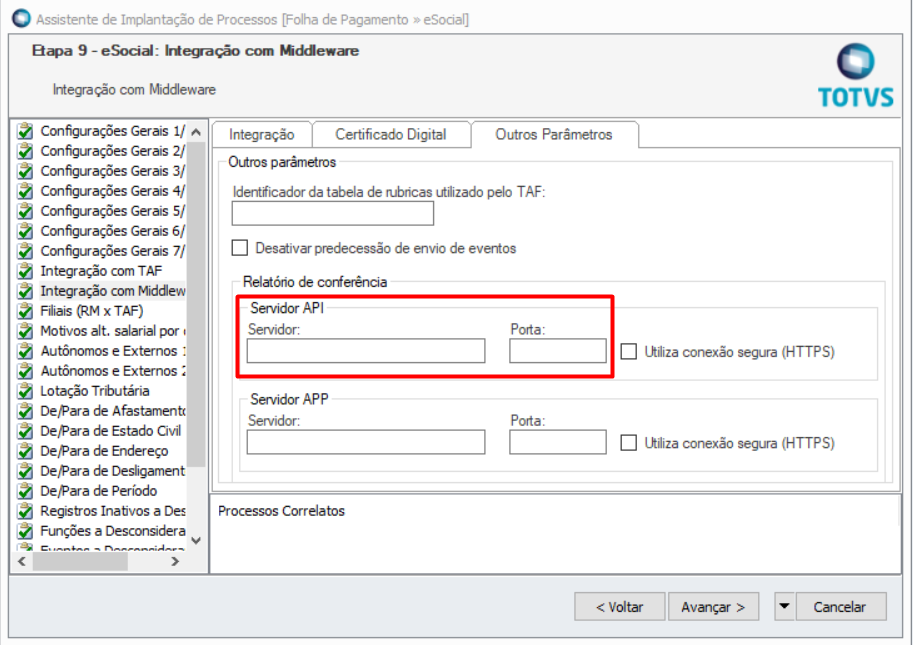Click checkmark icon beside Integração com Middleware
Viewport: 913px width, 645px height.
[x=25, y=291]
